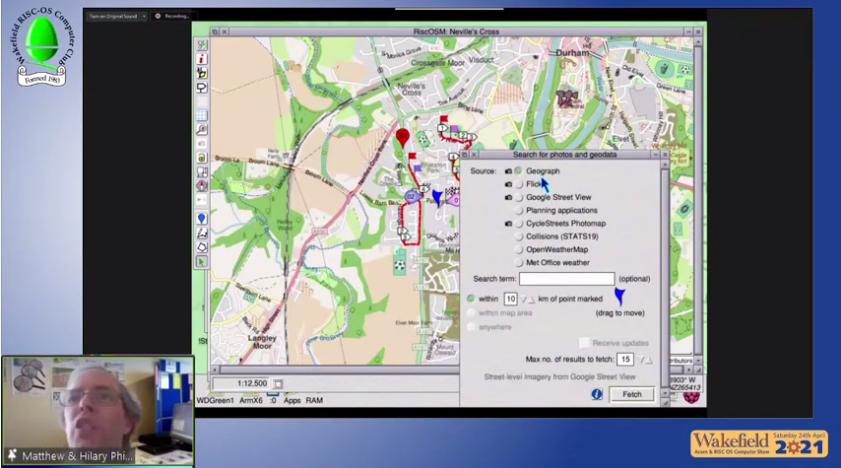This screenshot has height=468, width=841.
Task: Click the Wakefield RISC OS club logo
Action: pos(42,47)
